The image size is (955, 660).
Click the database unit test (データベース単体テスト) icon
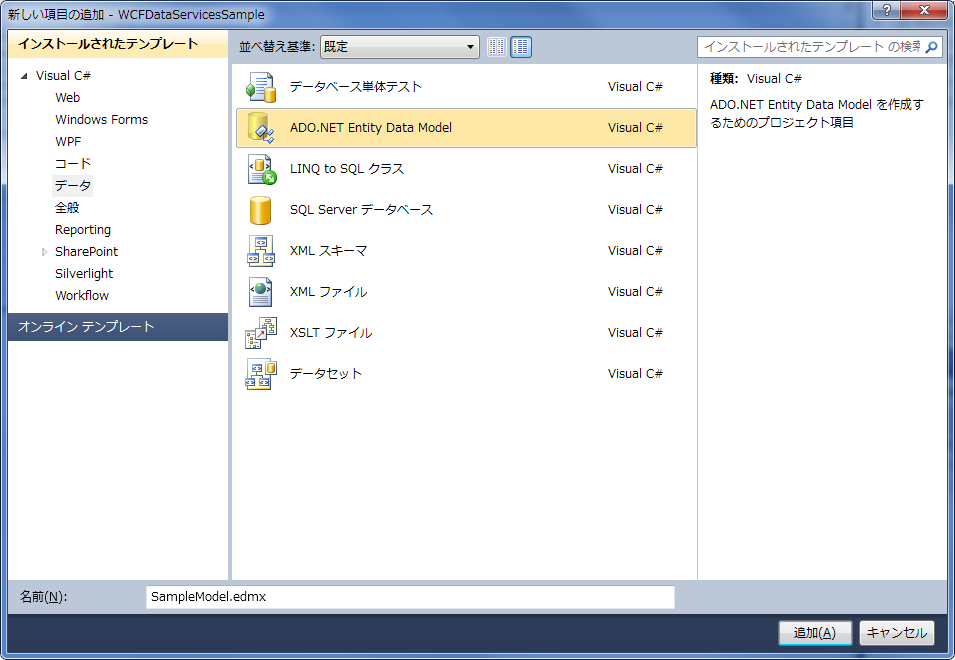(x=261, y=87)
